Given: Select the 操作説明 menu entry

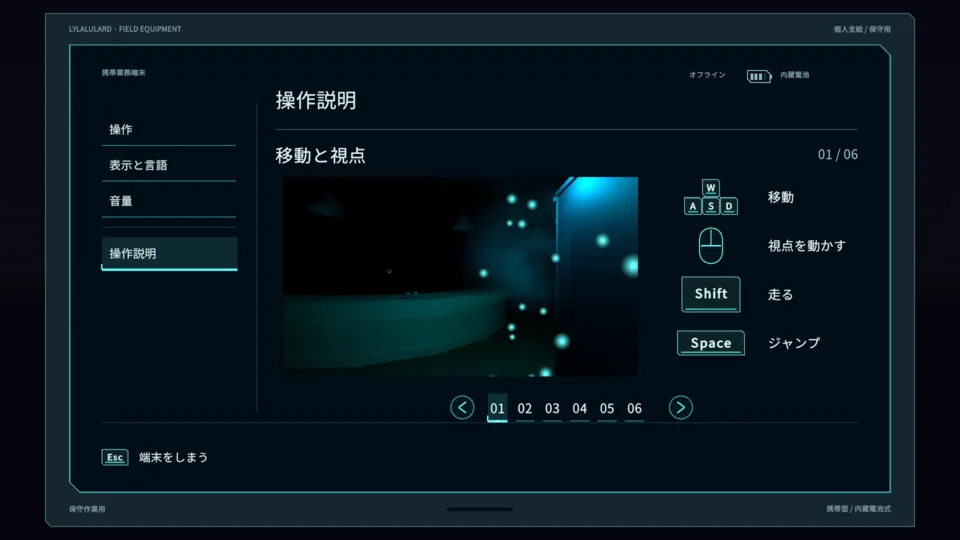Looking at the screenshot, I should 169,253.
